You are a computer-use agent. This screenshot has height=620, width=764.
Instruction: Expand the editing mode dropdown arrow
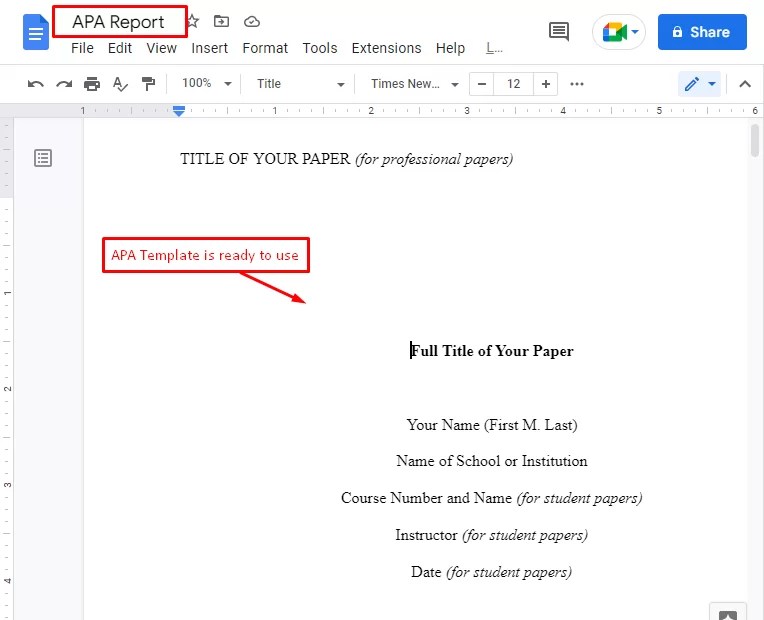(712, 84)
